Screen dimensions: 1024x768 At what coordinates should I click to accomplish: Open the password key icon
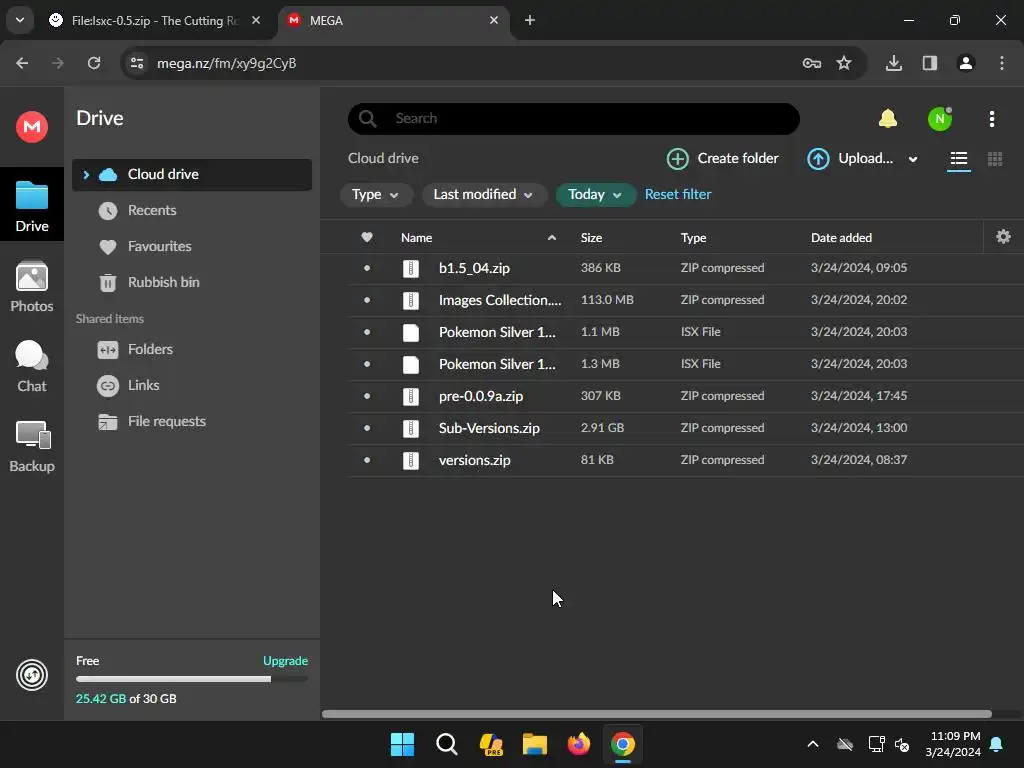tap(812, 63)
